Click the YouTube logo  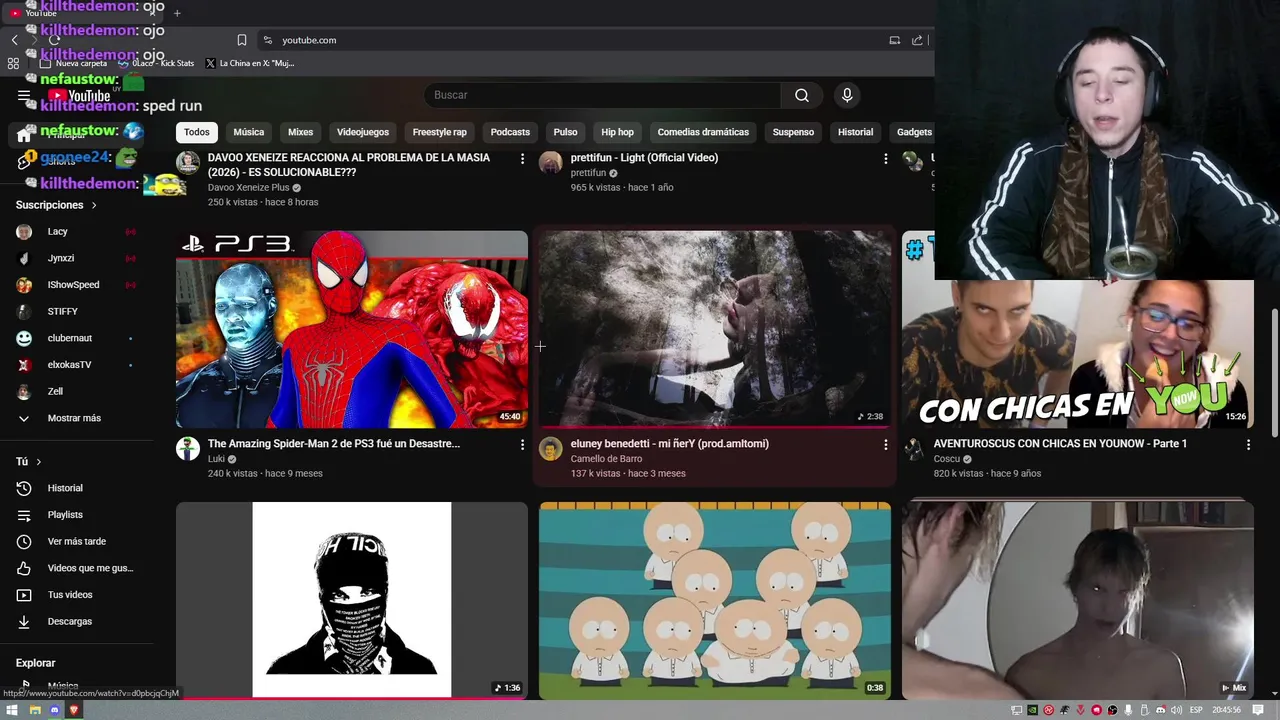80,96
